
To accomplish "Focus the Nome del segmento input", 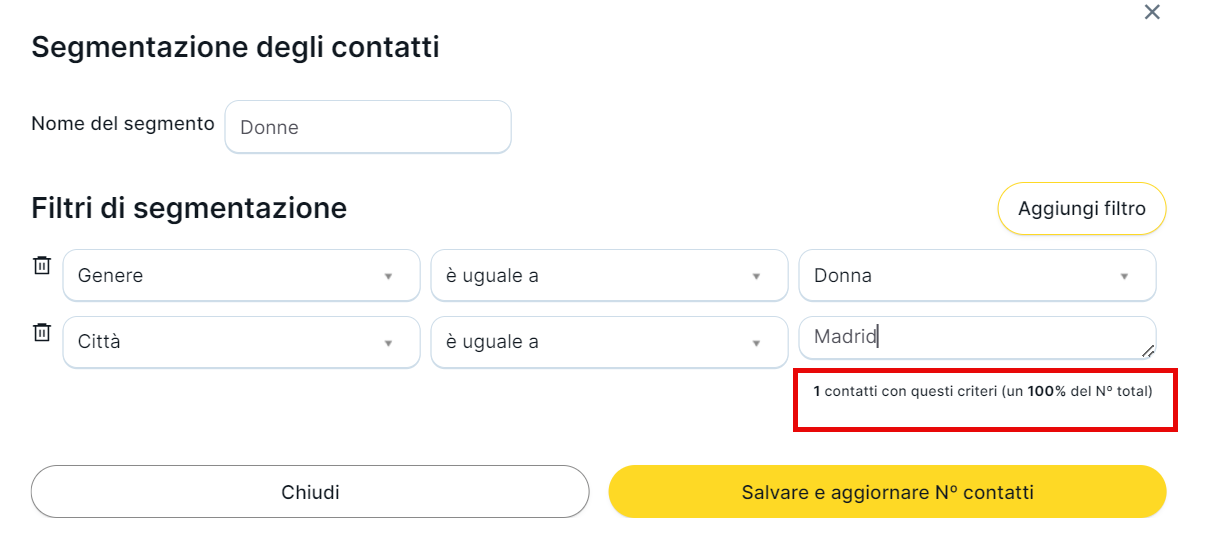I will 368,127.
